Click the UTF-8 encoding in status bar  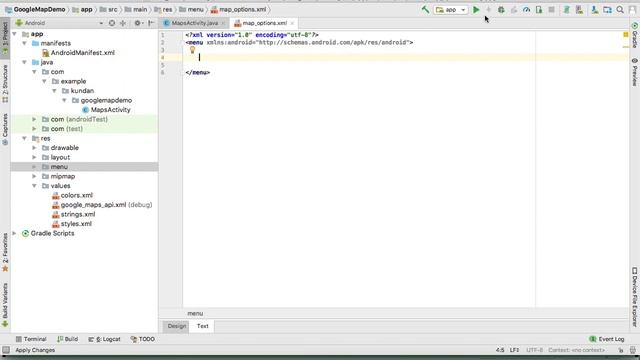point(534,350)
